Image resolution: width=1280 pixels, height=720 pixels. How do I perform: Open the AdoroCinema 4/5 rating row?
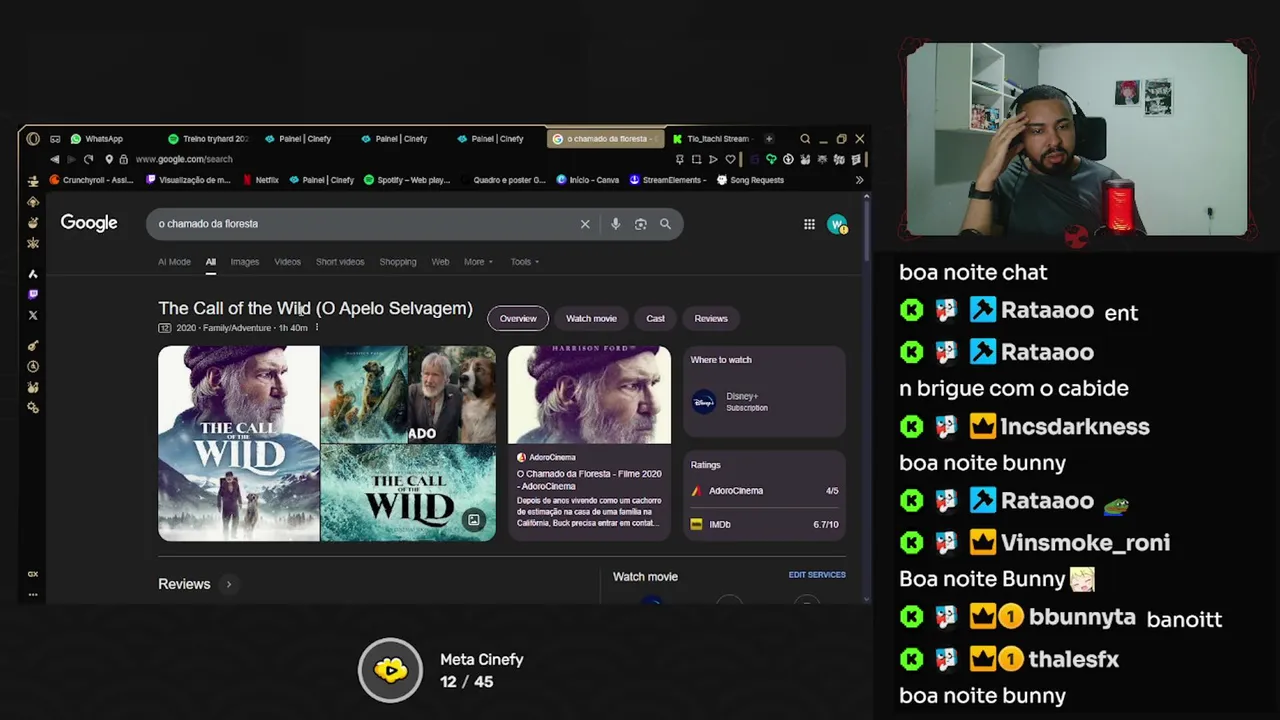point(764,491)
